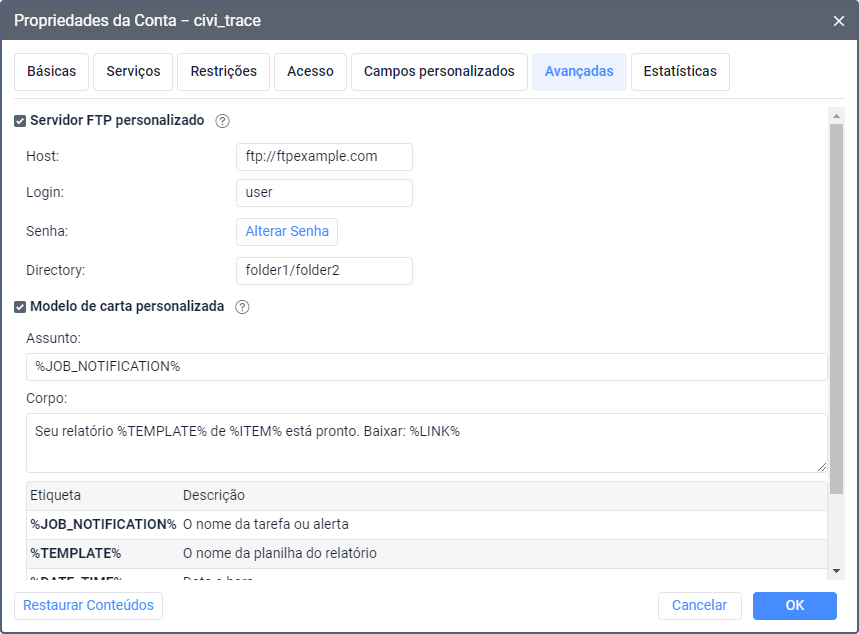
Task: Toggle Modelo de carta personalizada checkbox
Action: click(x=20, y=307)
